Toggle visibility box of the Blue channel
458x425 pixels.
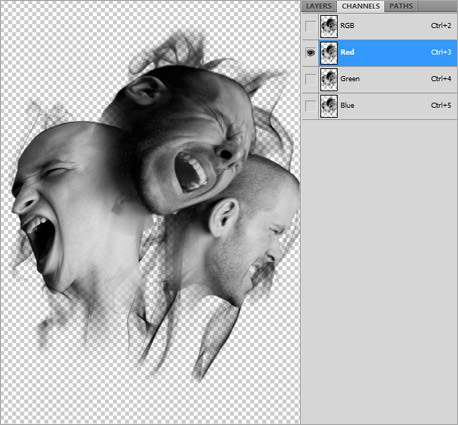point(310,106)
